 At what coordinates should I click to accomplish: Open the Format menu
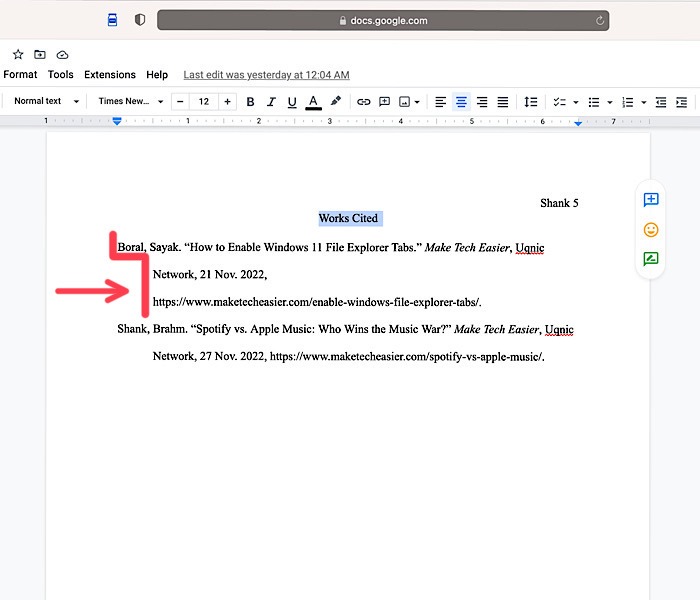[20, 75]
